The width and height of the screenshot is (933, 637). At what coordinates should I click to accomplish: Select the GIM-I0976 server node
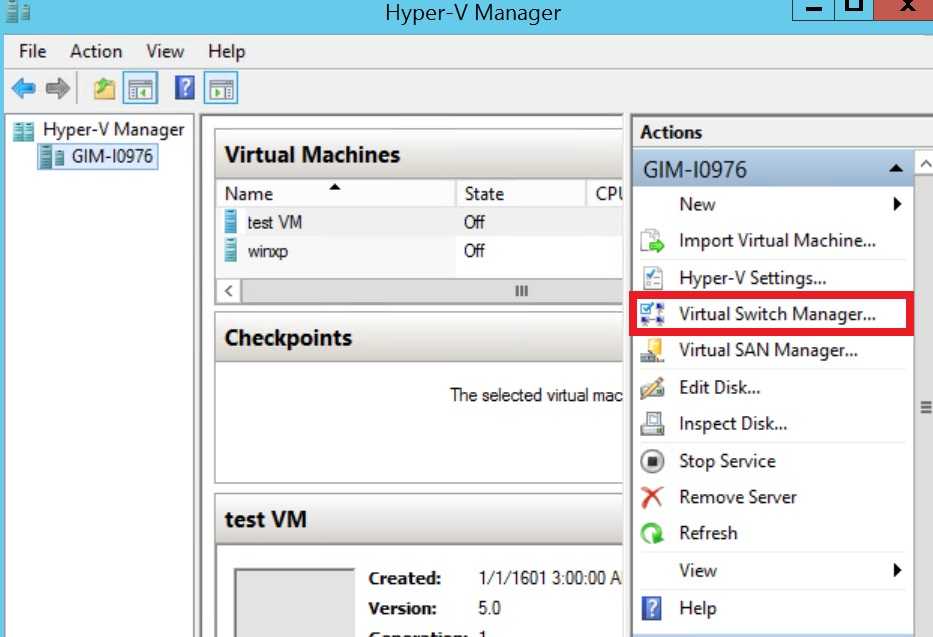tap(113, 156)
